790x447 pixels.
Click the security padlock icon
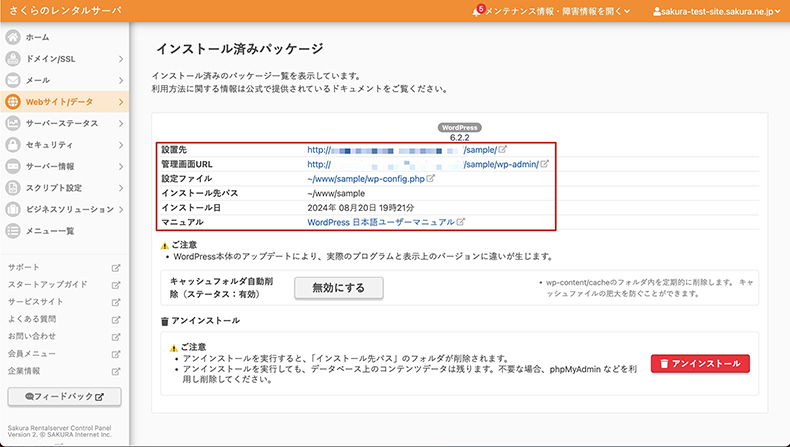pyautogui.click(x=13, y=145)
